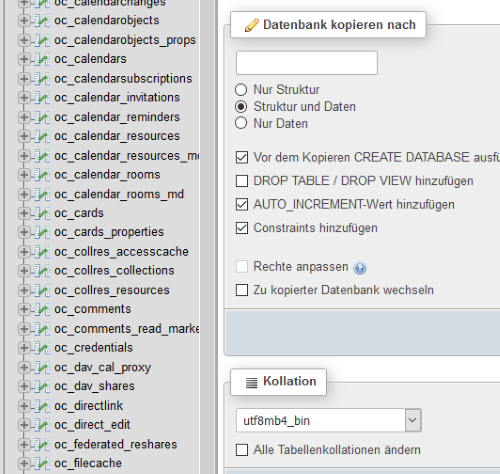Open table icon for oc_calendarobjects
The image size is (500, 474).
[x=42, y=21]
